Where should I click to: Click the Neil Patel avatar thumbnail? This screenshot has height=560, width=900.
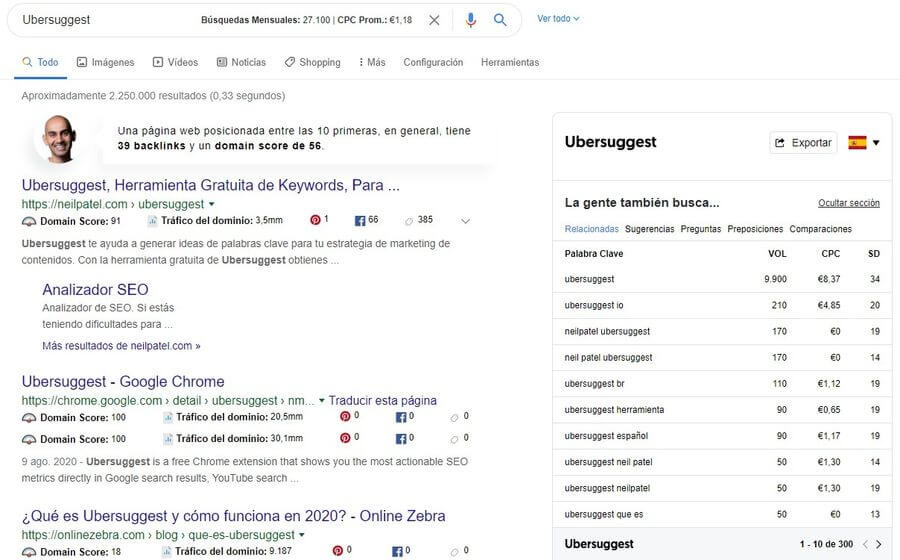click(58, 138)
